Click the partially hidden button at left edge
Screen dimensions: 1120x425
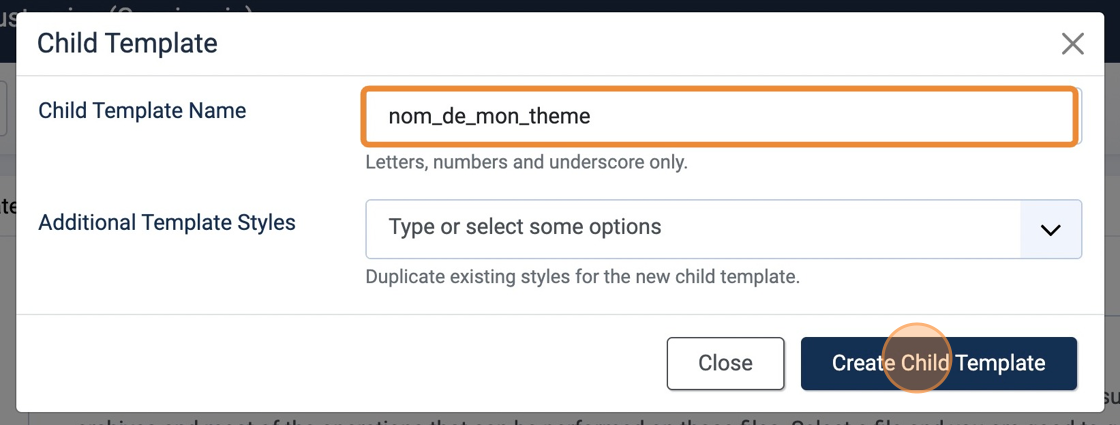pos(4,108)
